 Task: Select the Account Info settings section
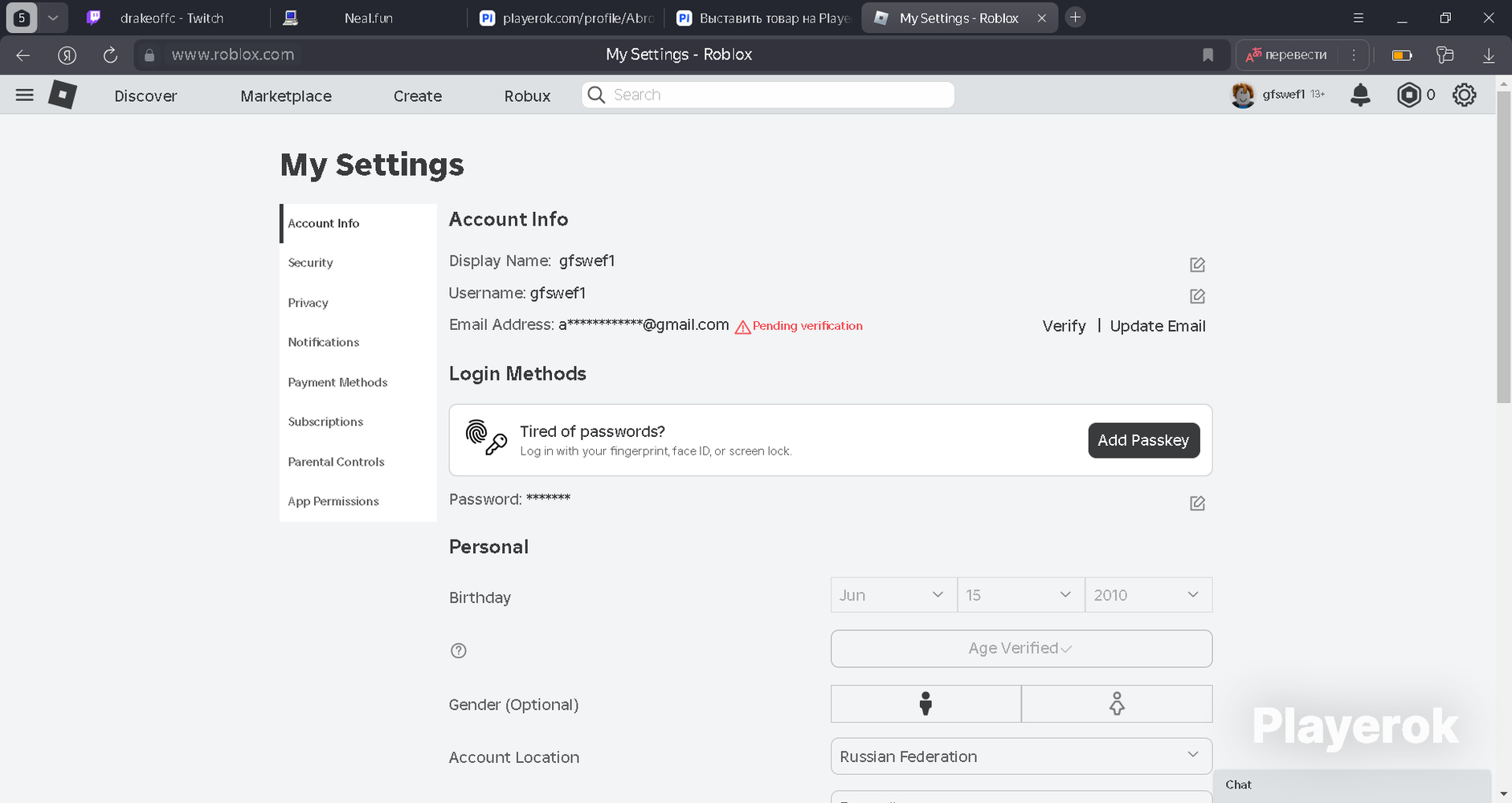coord(358,223)
